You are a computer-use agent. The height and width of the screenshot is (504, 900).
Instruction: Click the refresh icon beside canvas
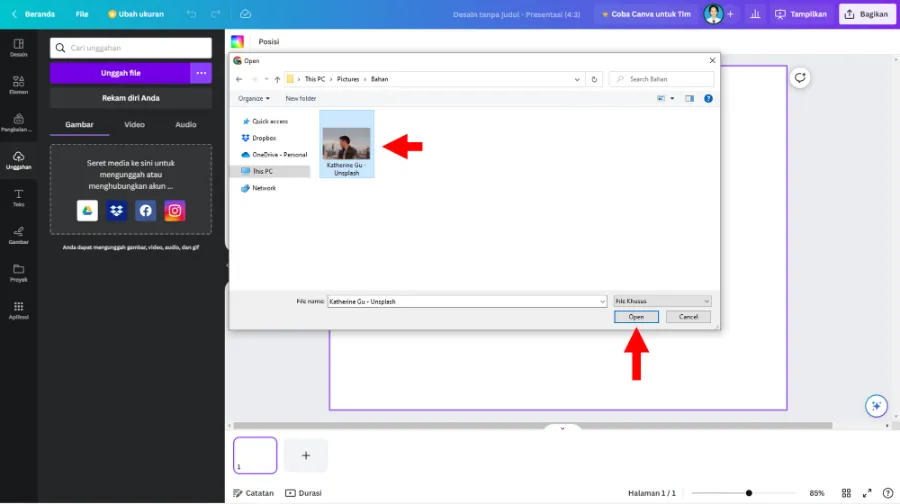(x=800, y=77)
